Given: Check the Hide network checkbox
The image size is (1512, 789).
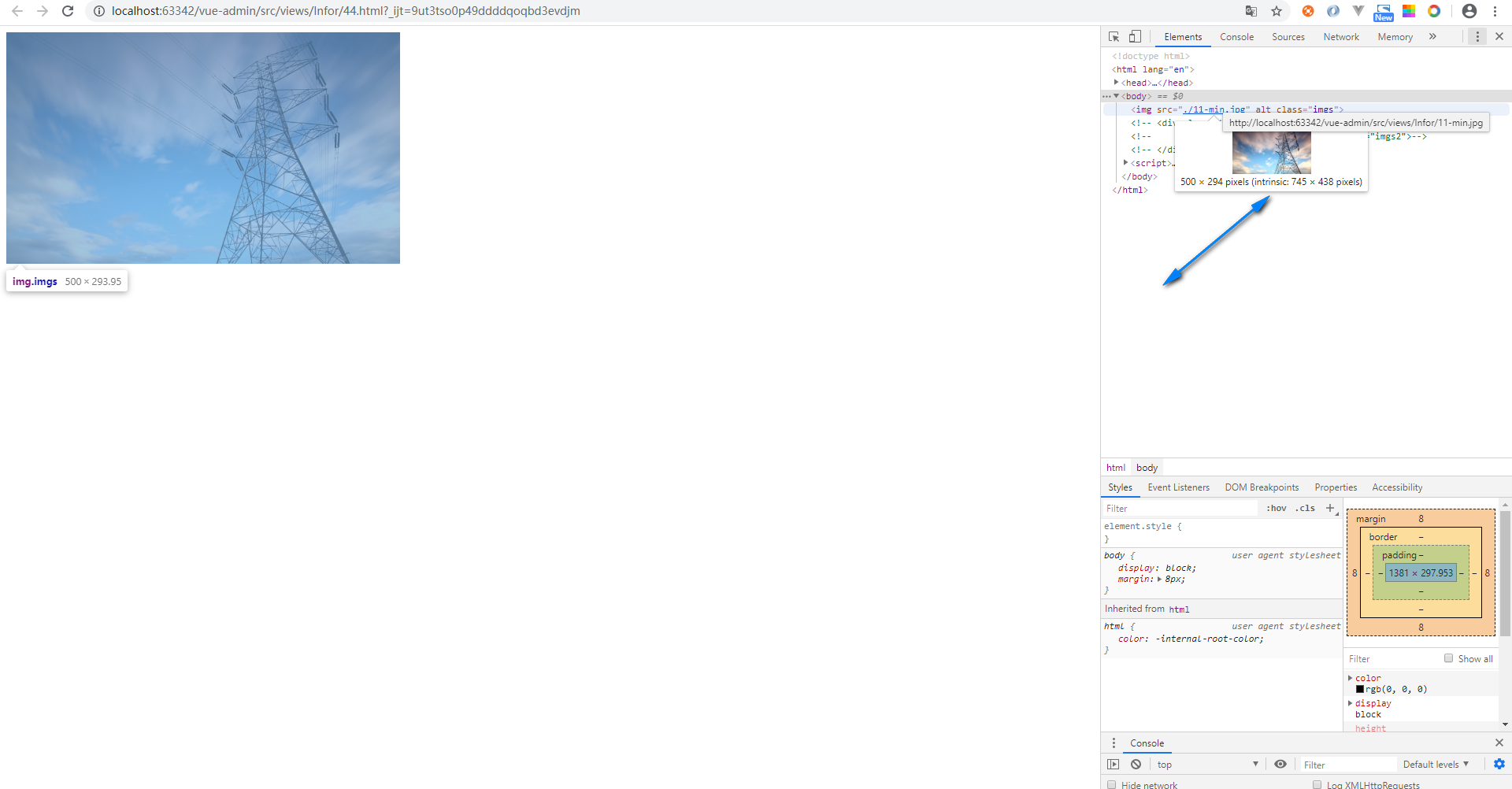Looking at the screenshot, I should tap(1112, 784).
